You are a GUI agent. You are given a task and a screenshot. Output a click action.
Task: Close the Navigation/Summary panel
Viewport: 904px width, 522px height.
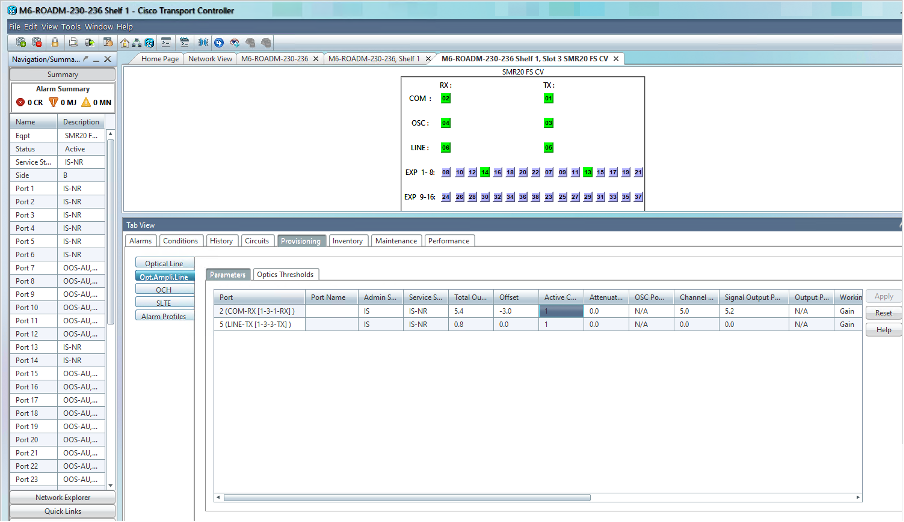[x=107, y=59]
